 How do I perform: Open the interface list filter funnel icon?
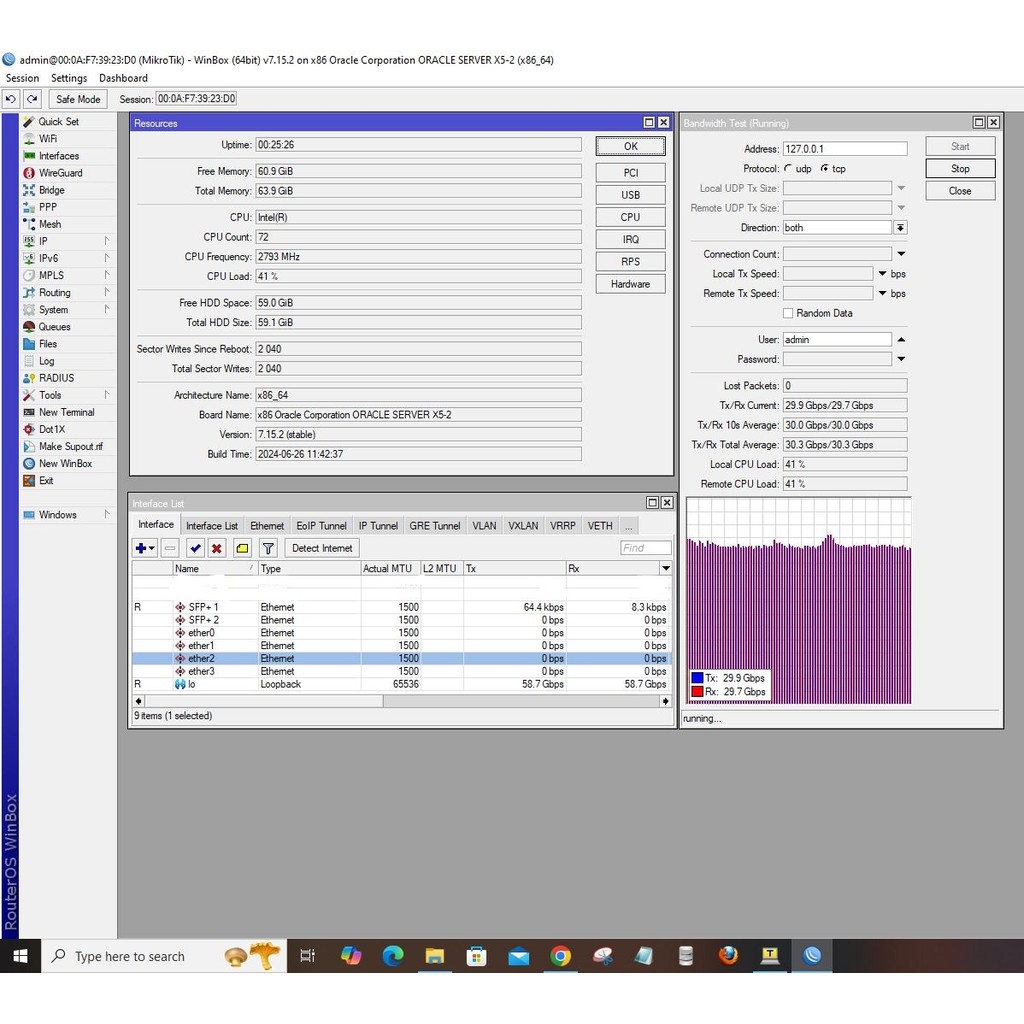point(268,548)
